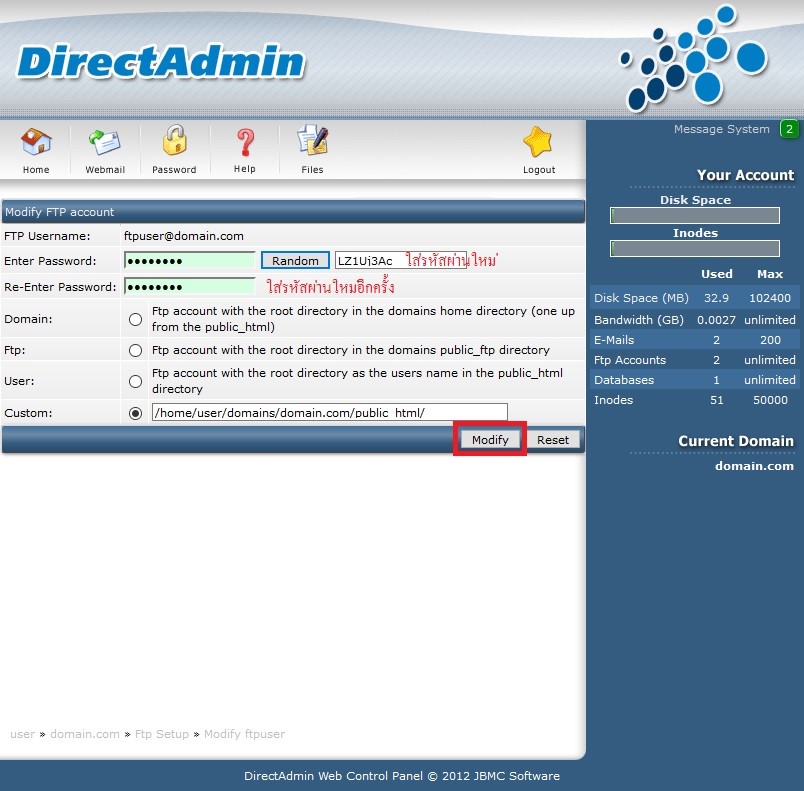Click the Home label in toolbar
Screen dimensions: 804x791
tap(36, 170)
